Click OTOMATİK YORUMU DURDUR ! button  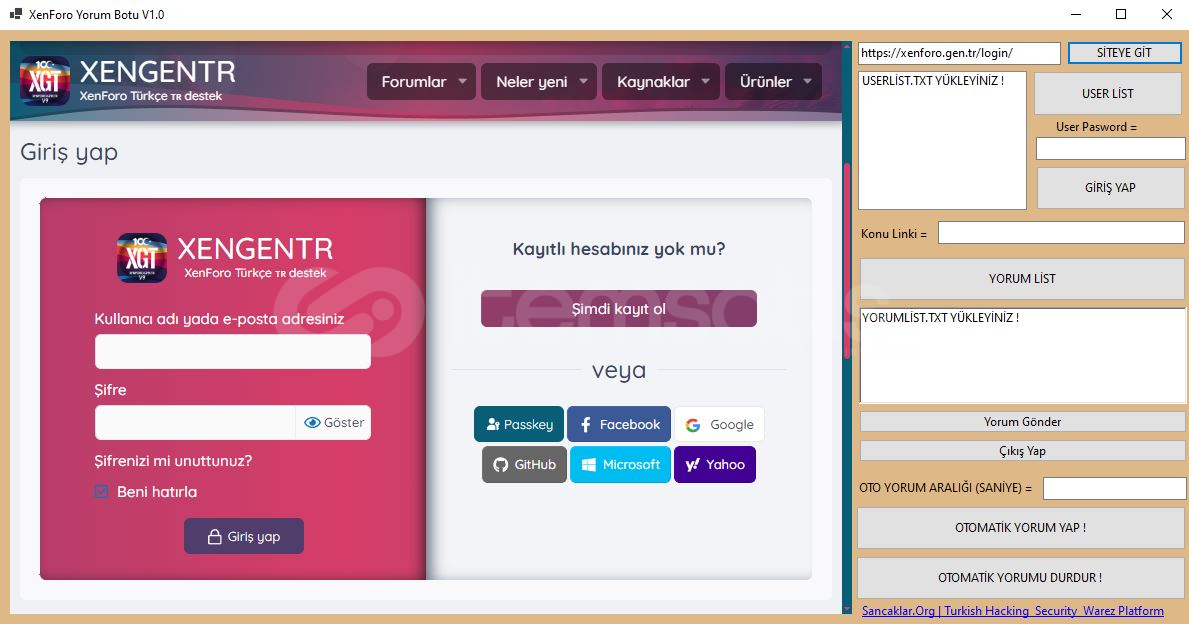coord(1021,578)
